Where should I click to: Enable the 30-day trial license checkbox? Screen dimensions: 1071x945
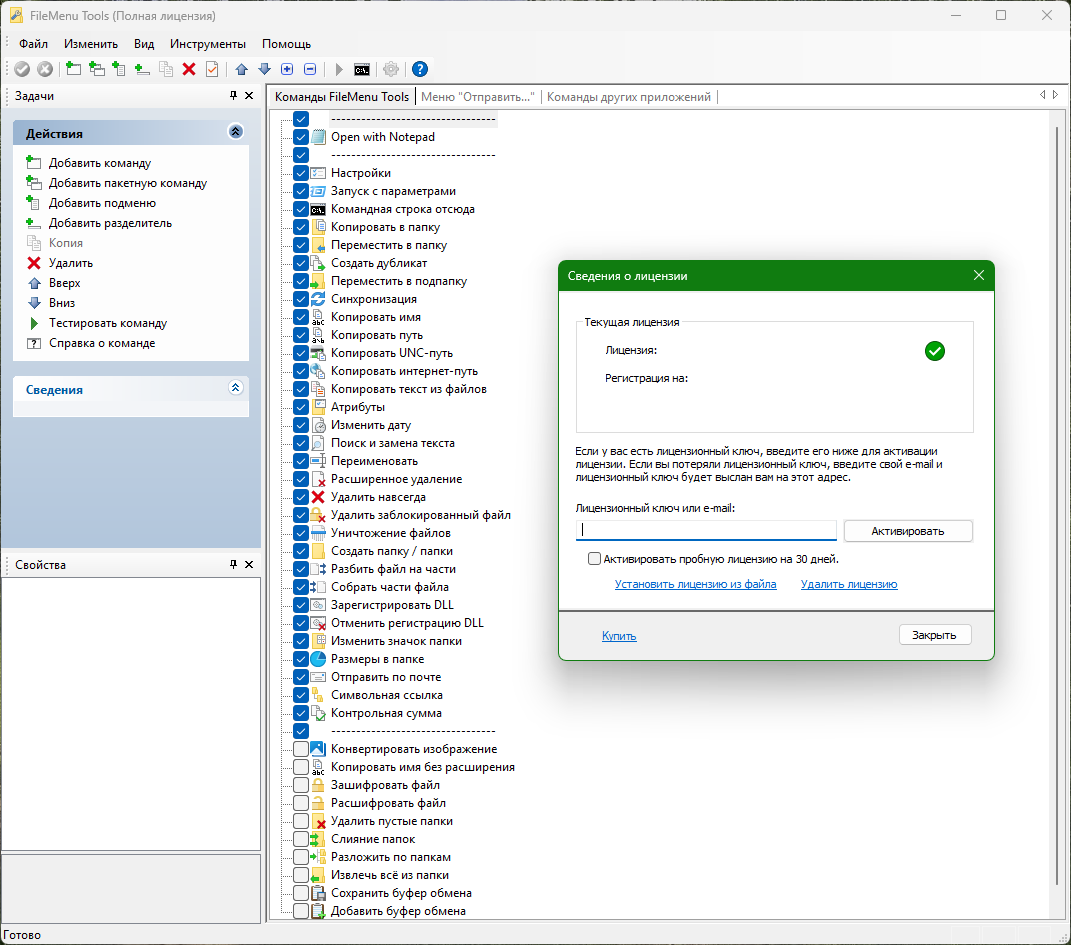tap(594, 559)
